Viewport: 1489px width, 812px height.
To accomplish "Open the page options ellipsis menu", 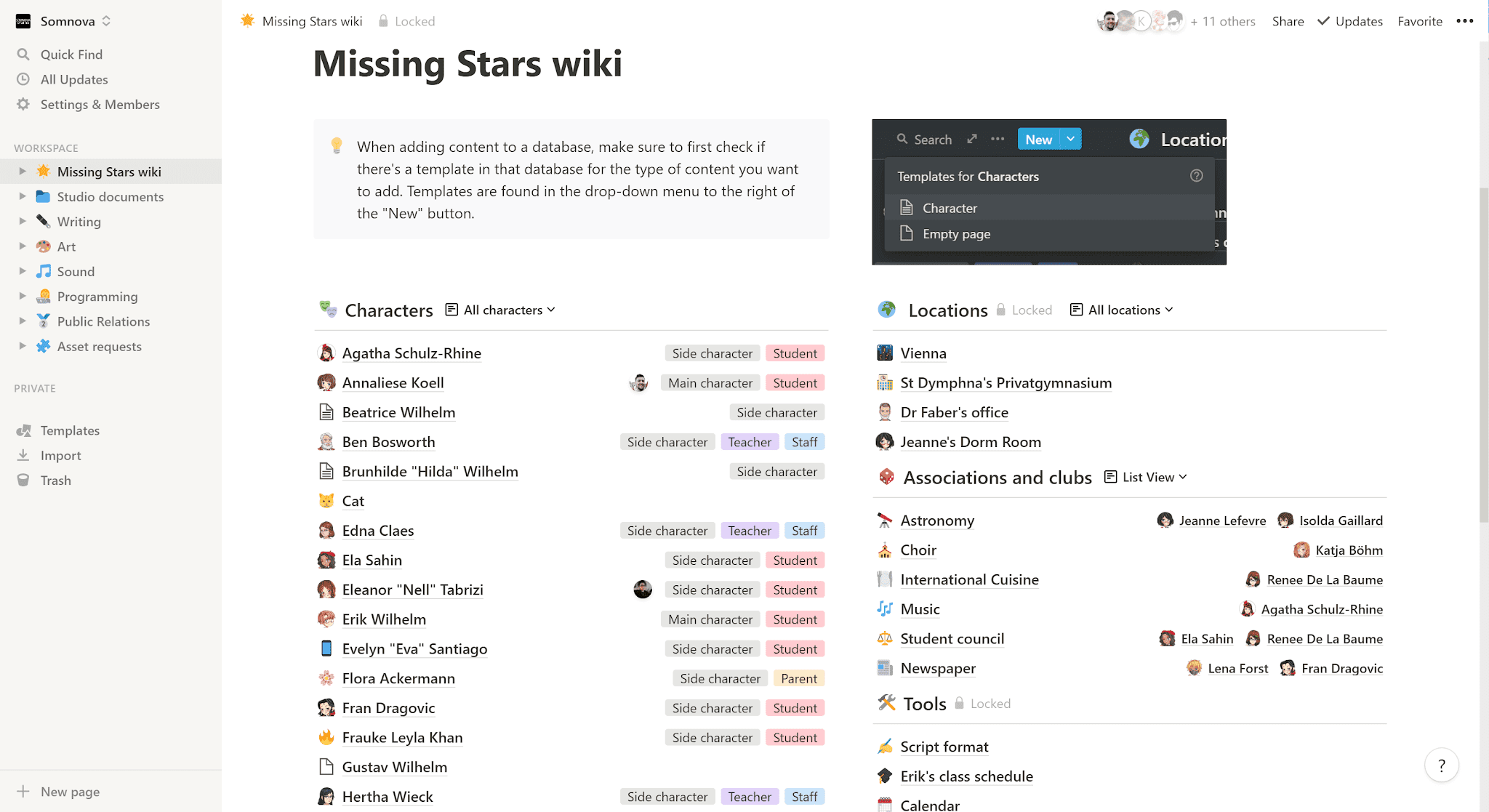I will pos(1465,21).
